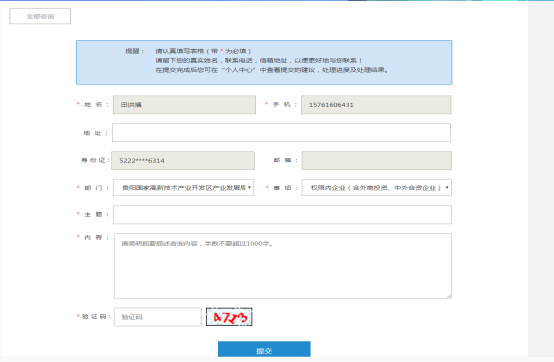
Task: Click the 手机 phone number field
Action: pyautogui.click(x=376, y=105)
